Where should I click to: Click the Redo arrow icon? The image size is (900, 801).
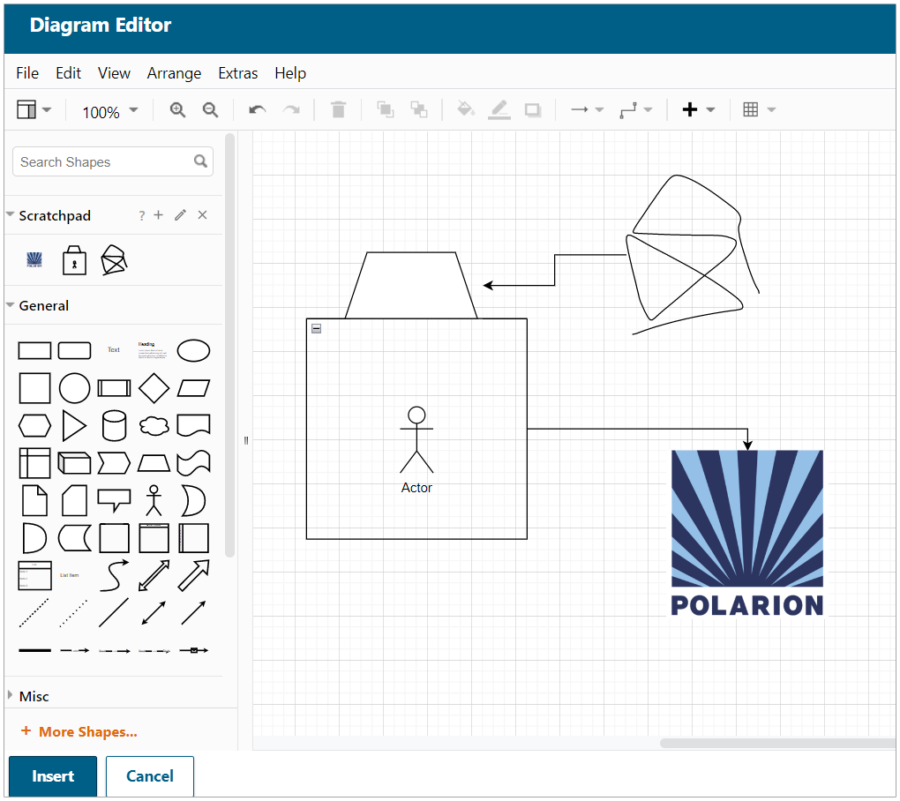(x=291, y=109)
